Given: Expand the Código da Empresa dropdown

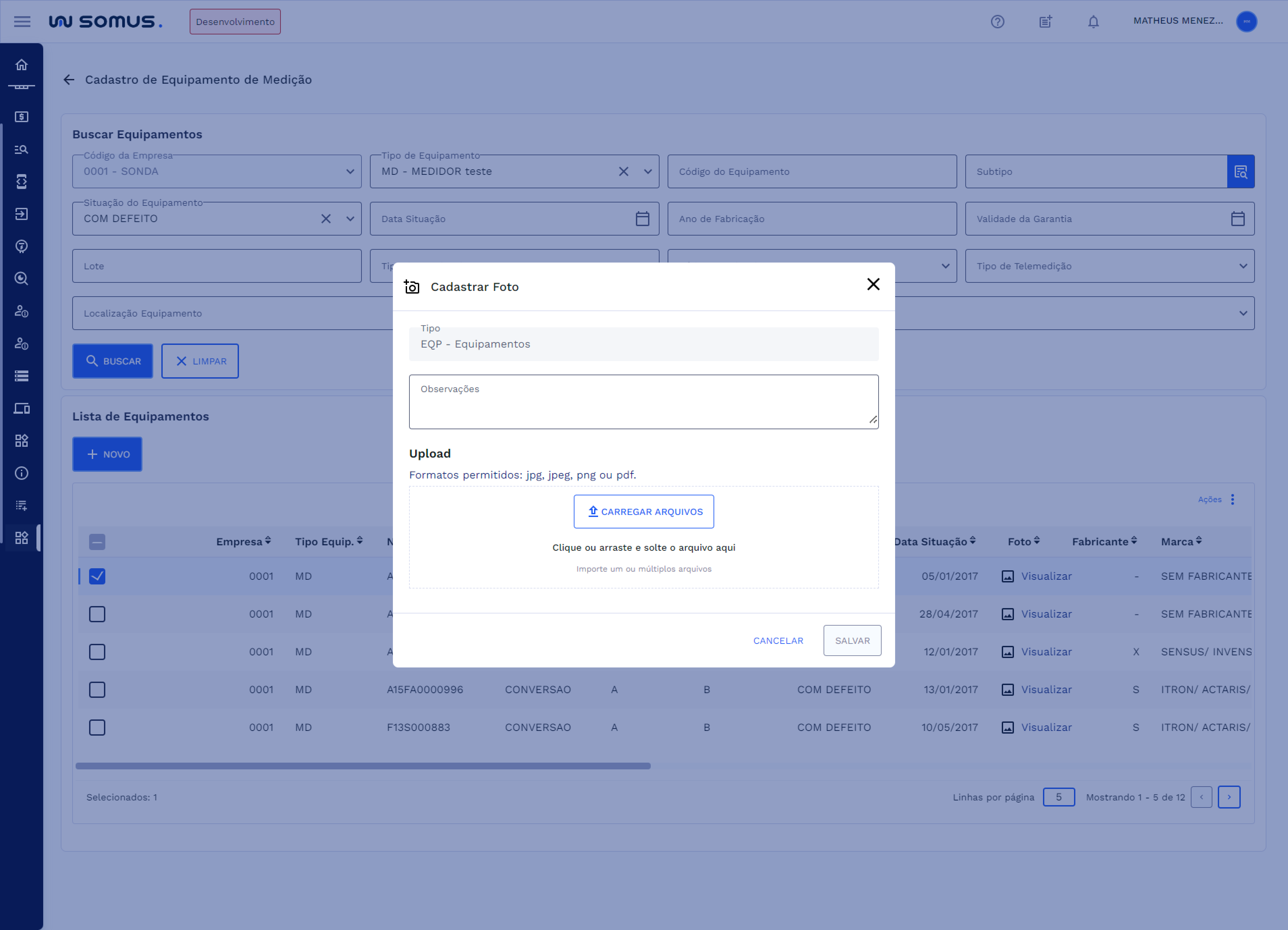Looking at the screenshot, I should [350, 171].
